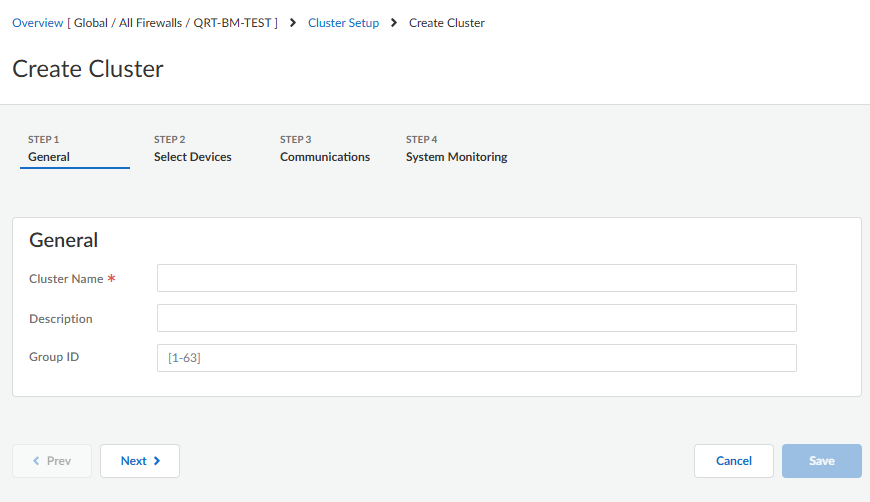Click the Prev button
Viewport: 870px width, 502px height.
coord(52,461)
